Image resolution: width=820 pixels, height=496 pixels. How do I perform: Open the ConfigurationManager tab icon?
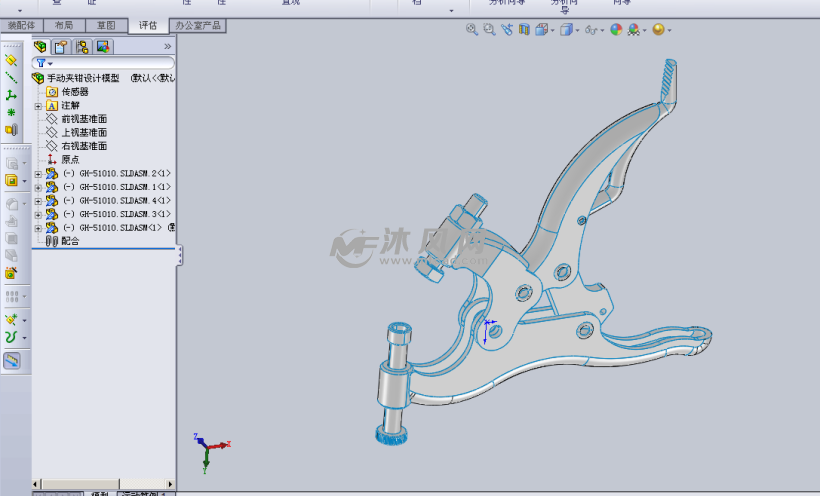(82, 46)
